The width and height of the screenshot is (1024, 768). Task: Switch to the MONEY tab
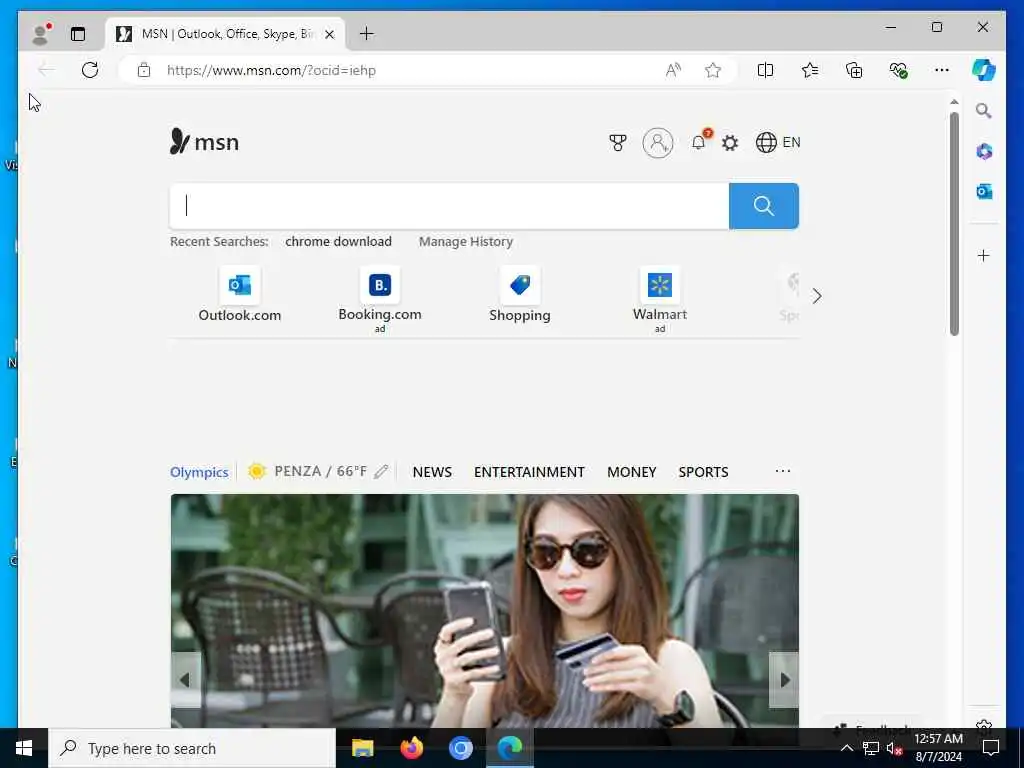pyautogui.click(x=632, y=472)
